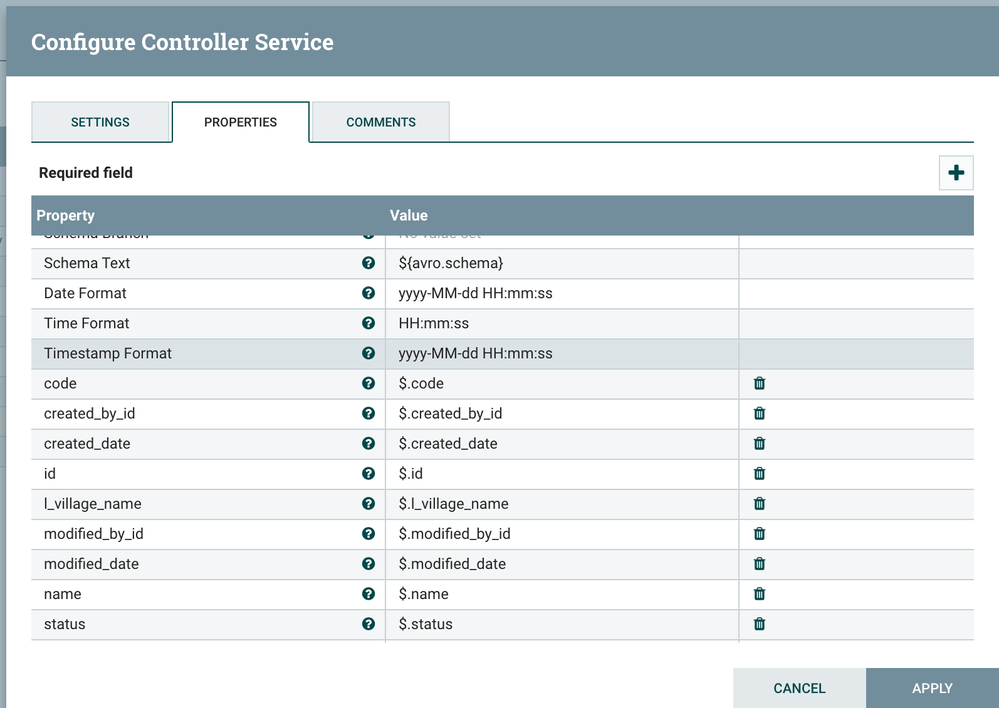Open help icon for code property
Image resolution: width=999 pixels, height=708 pixels.
coord(368,383)
